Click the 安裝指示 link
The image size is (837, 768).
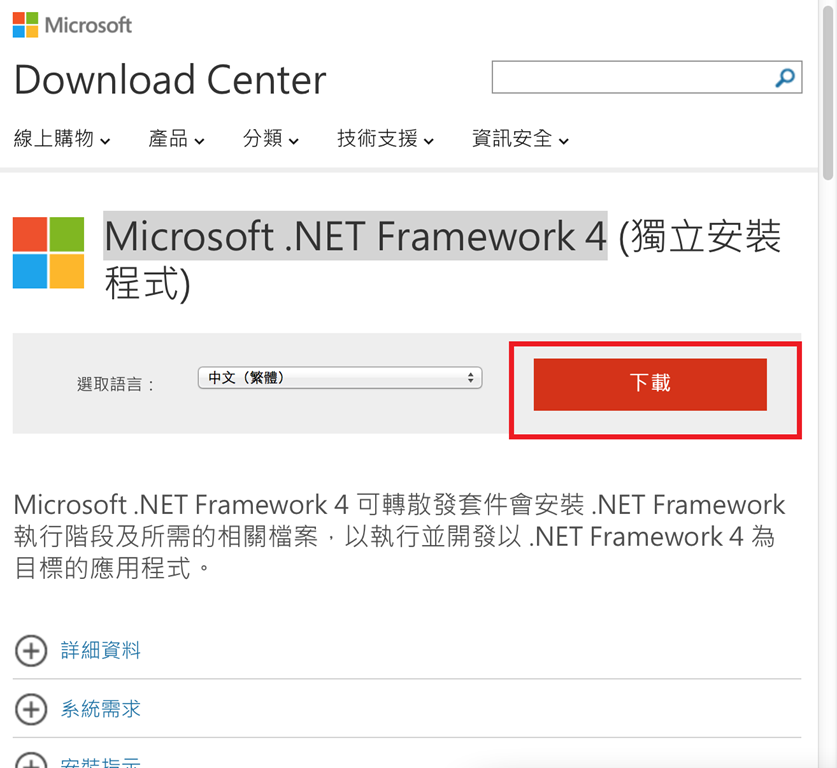[x=100, y=762]
